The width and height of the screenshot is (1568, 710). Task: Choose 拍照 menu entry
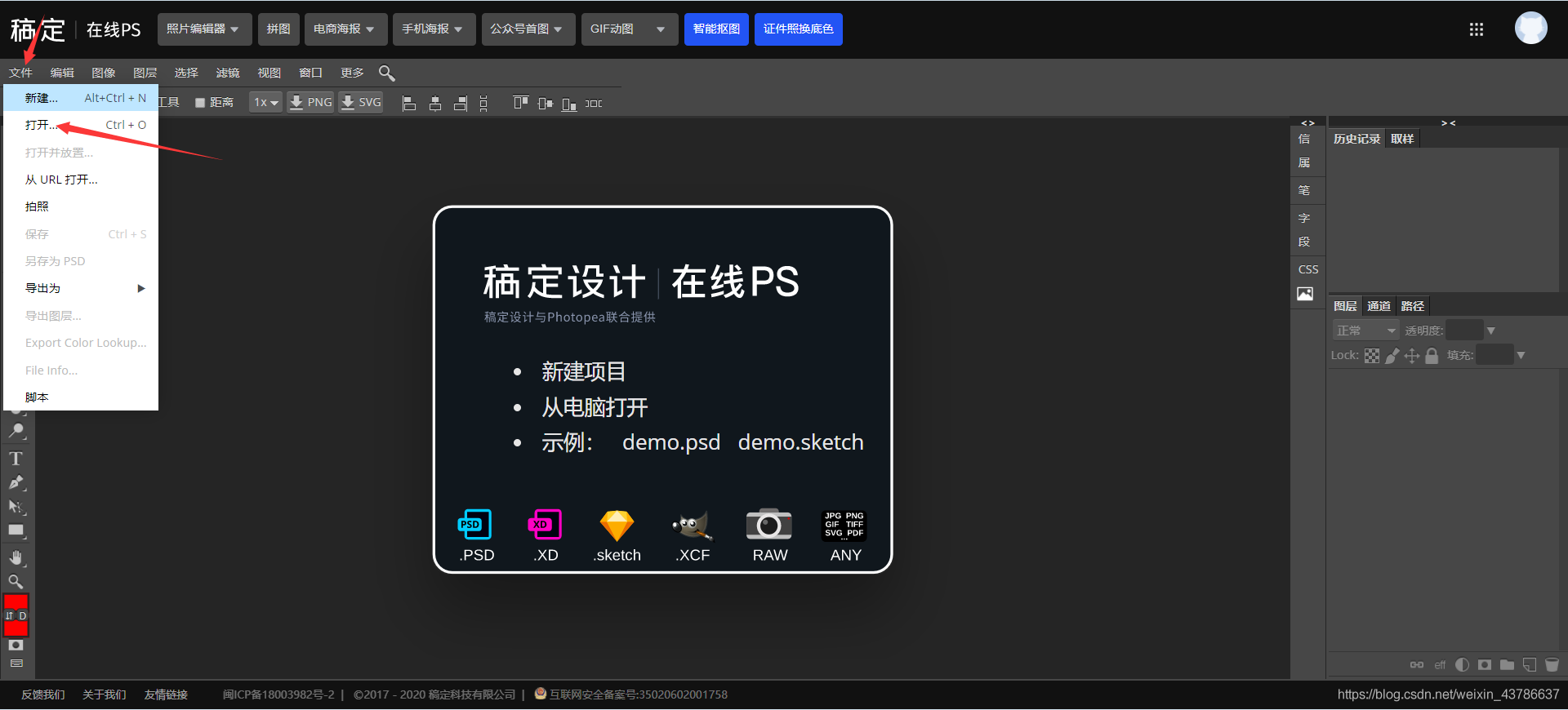tap(81, 206)
